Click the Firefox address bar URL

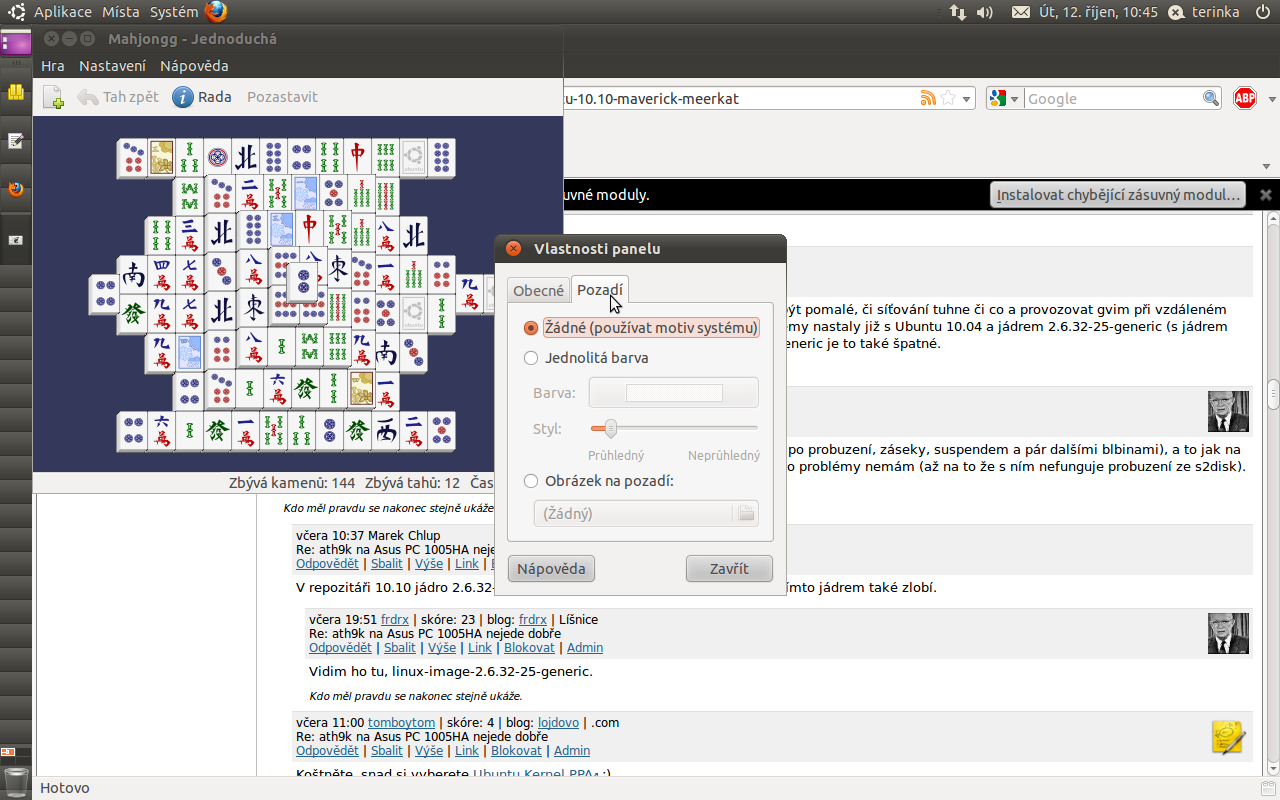[740, 98]
